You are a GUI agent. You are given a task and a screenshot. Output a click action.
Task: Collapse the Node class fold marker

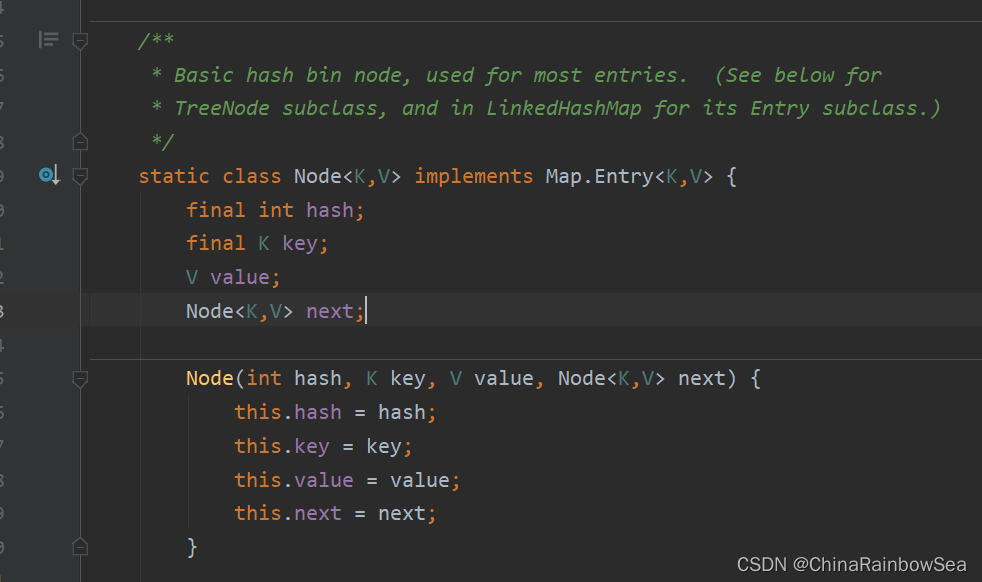(x=80, y=176)
